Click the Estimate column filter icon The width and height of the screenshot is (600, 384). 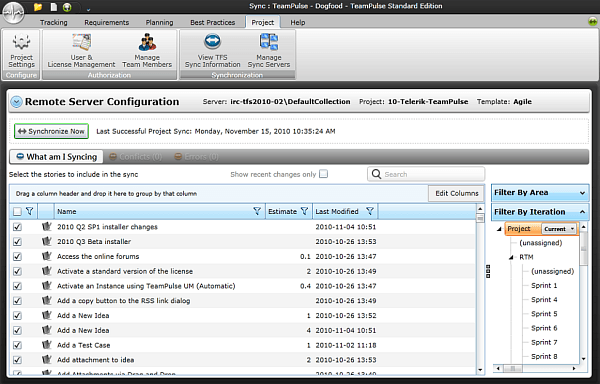[304, 211]
